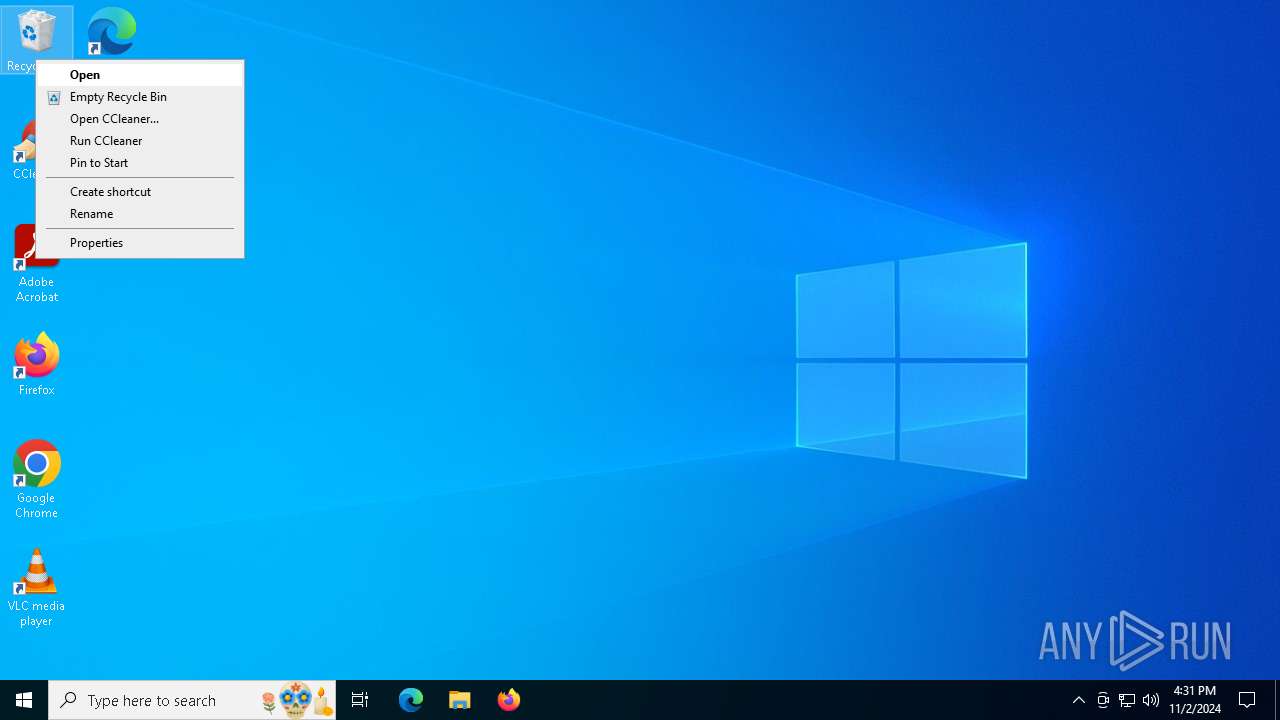Choose Empty Recycle Bin in the context menu

(140, 97)
